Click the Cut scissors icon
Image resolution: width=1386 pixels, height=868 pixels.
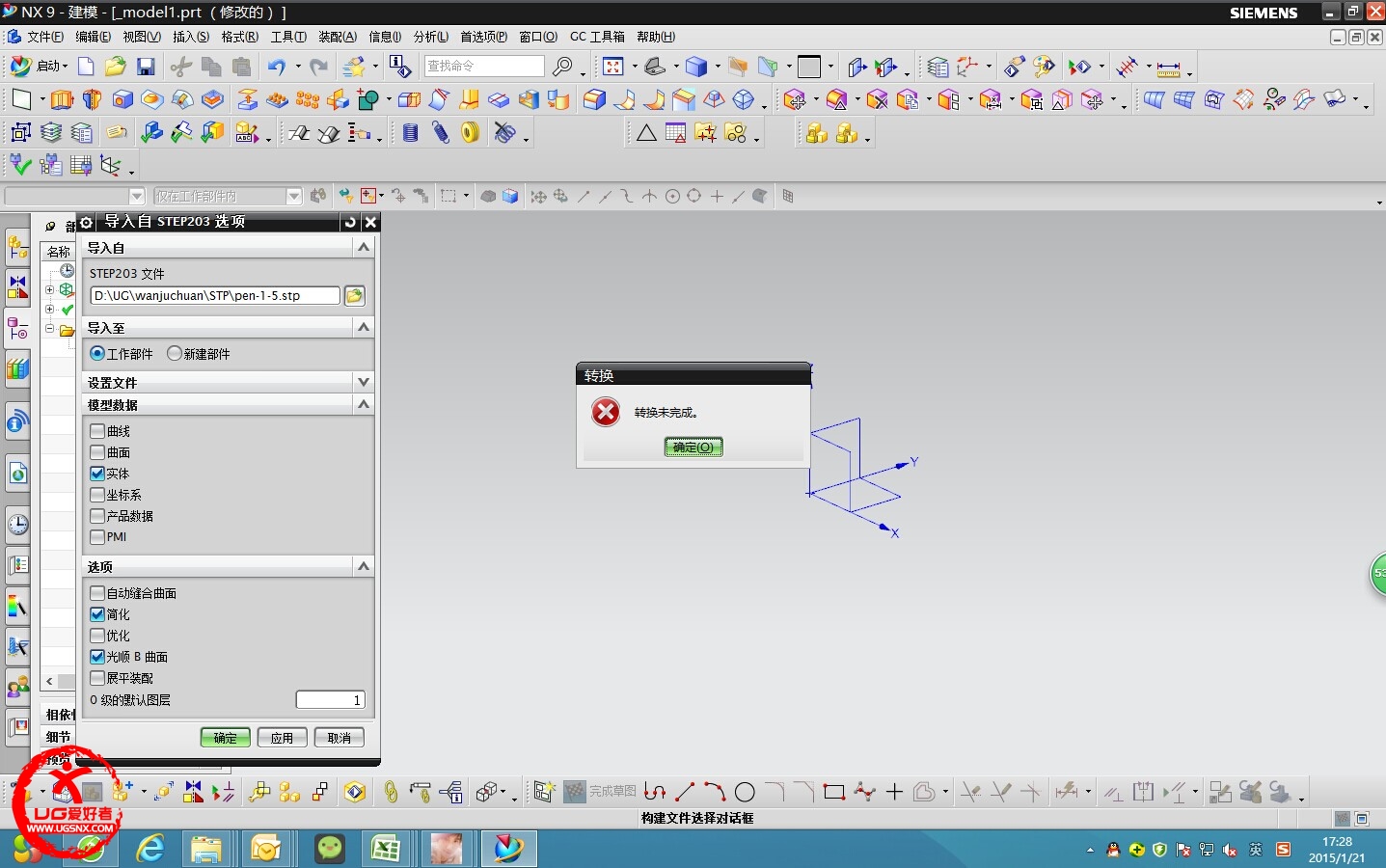[x=180, y=67]
